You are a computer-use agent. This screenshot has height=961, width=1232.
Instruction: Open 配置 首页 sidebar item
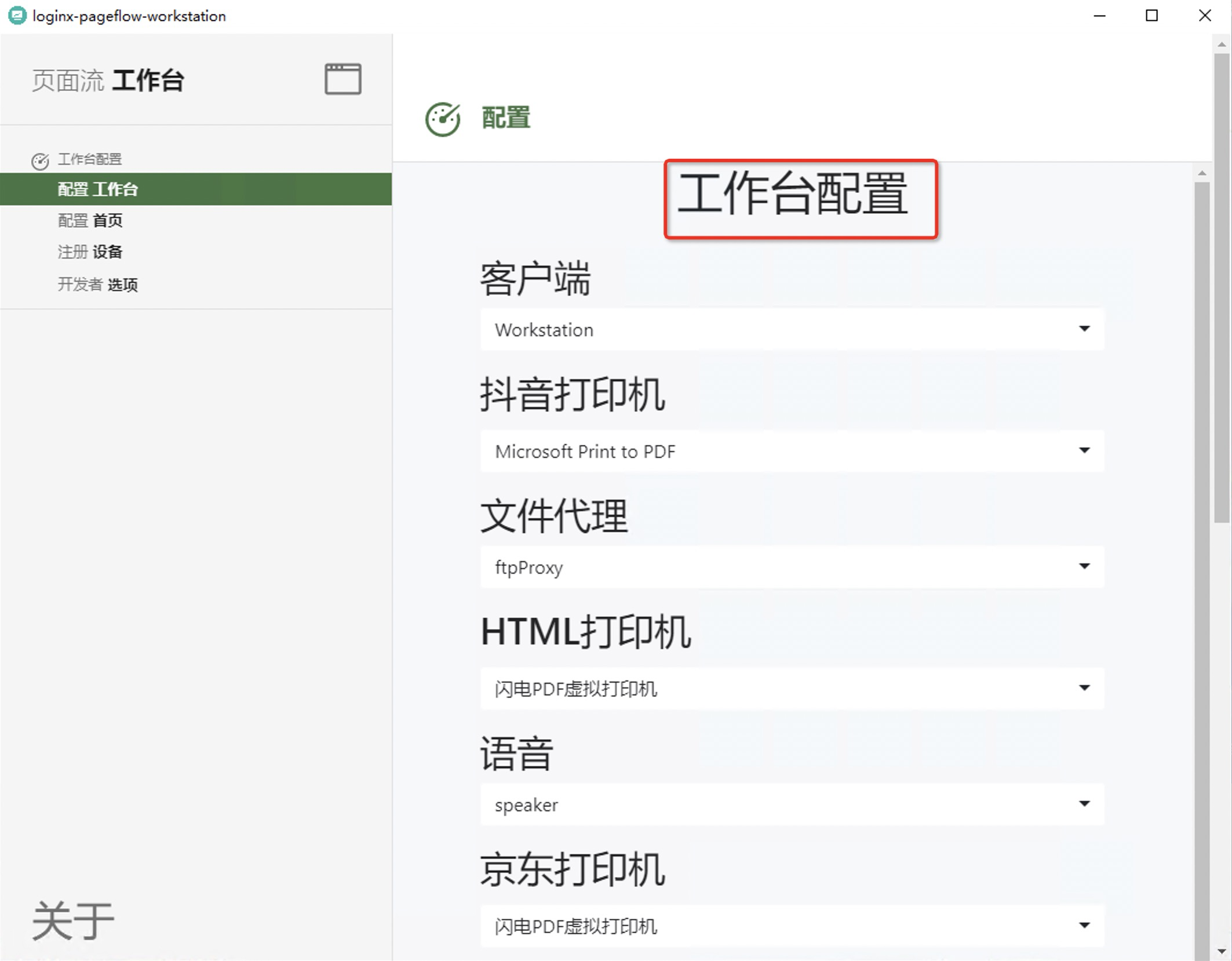pyautogui.click(x=90, y=221)
